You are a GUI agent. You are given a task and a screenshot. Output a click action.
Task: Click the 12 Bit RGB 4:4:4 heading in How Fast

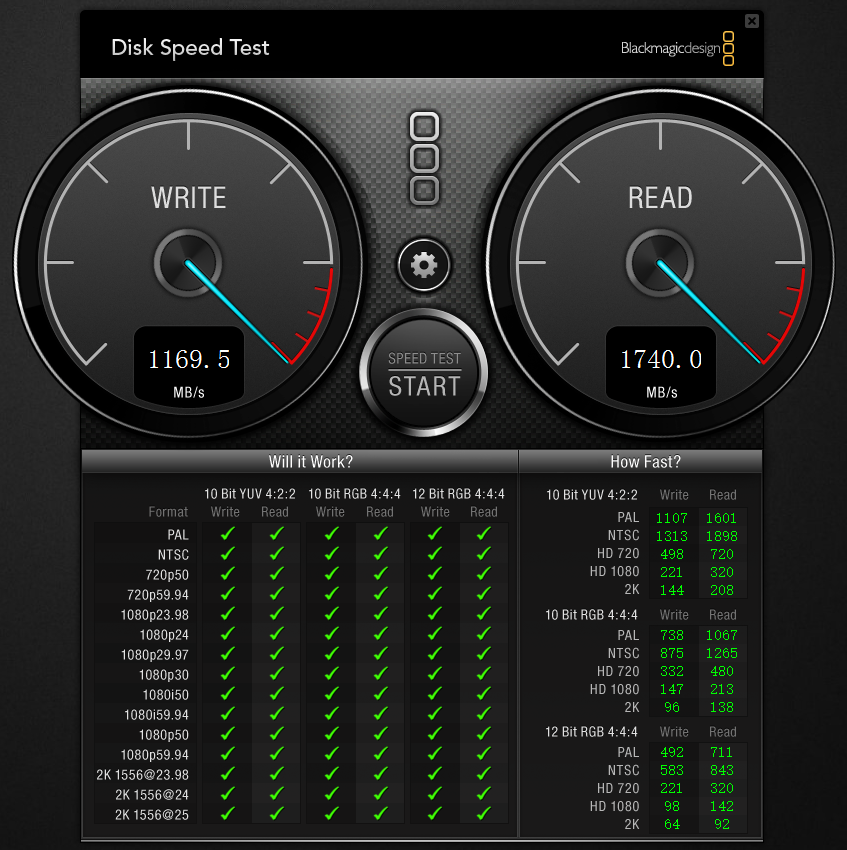pyautogui.click(x=591, y=732)
